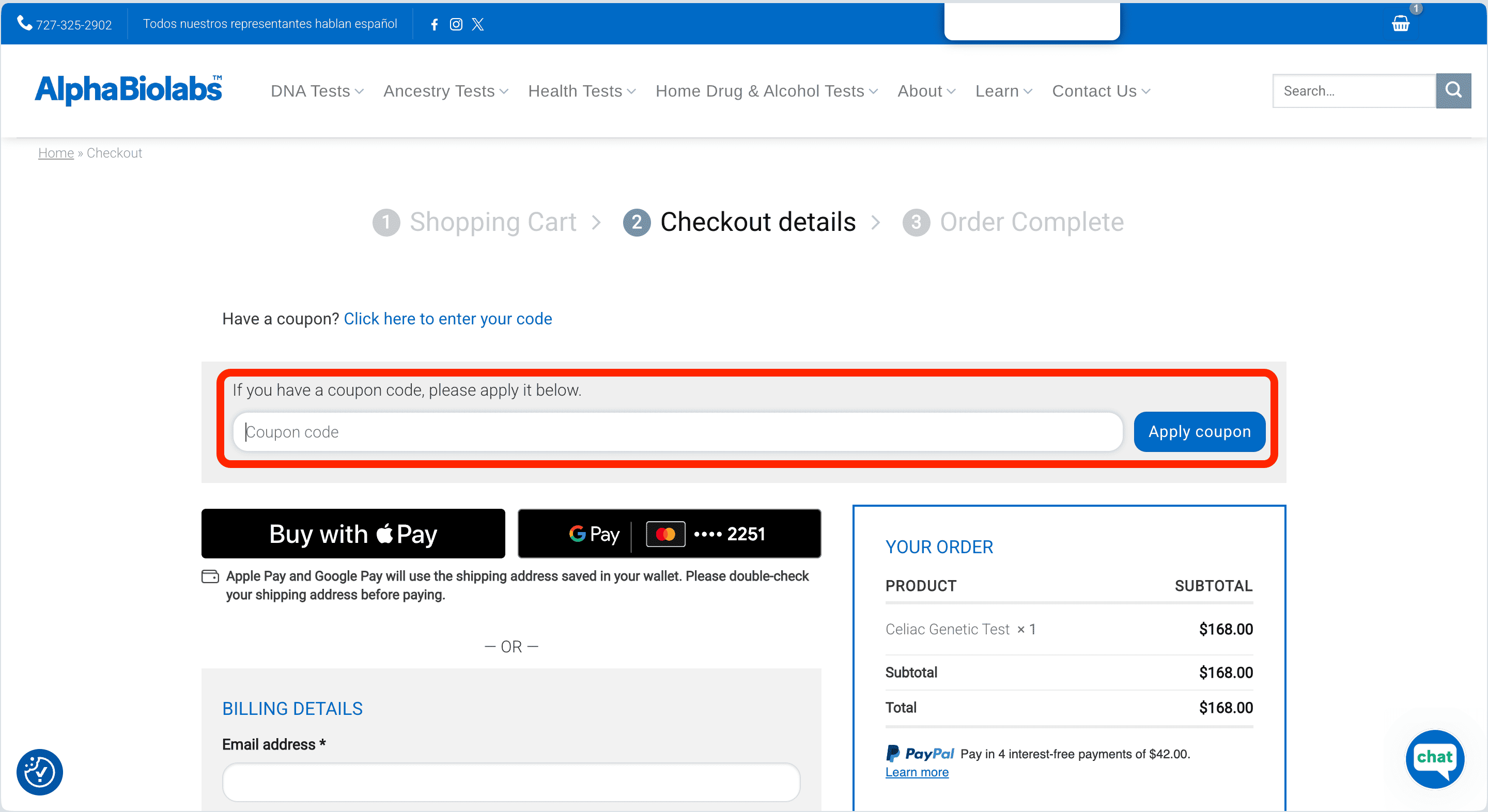Click 'Todos nuestros representantes hablan español' text
1488x812 pixels.
click(270, 24)
